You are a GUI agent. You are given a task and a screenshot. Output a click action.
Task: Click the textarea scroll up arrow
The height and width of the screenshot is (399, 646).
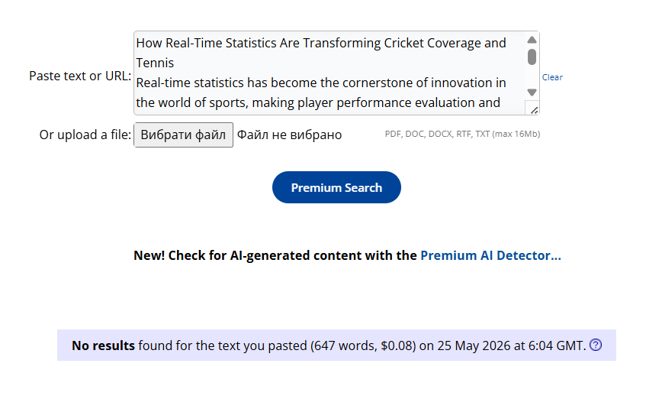tap(531, 40)
